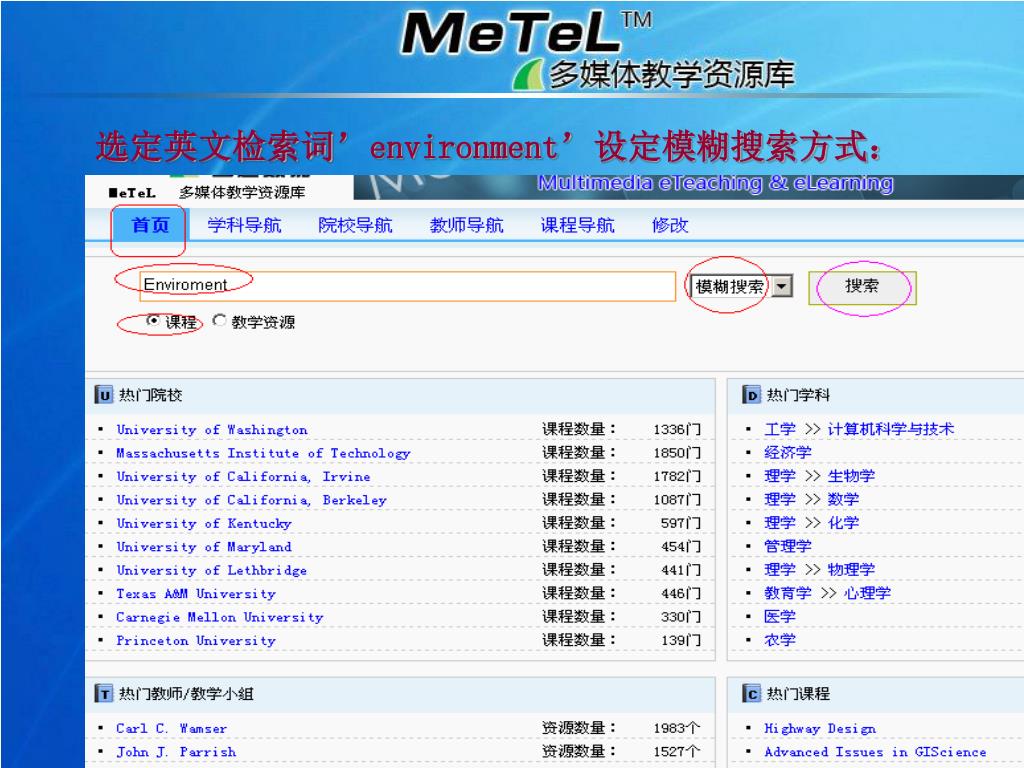
Task: Click the C icon beside 热门课程
Action: (751, 694)
